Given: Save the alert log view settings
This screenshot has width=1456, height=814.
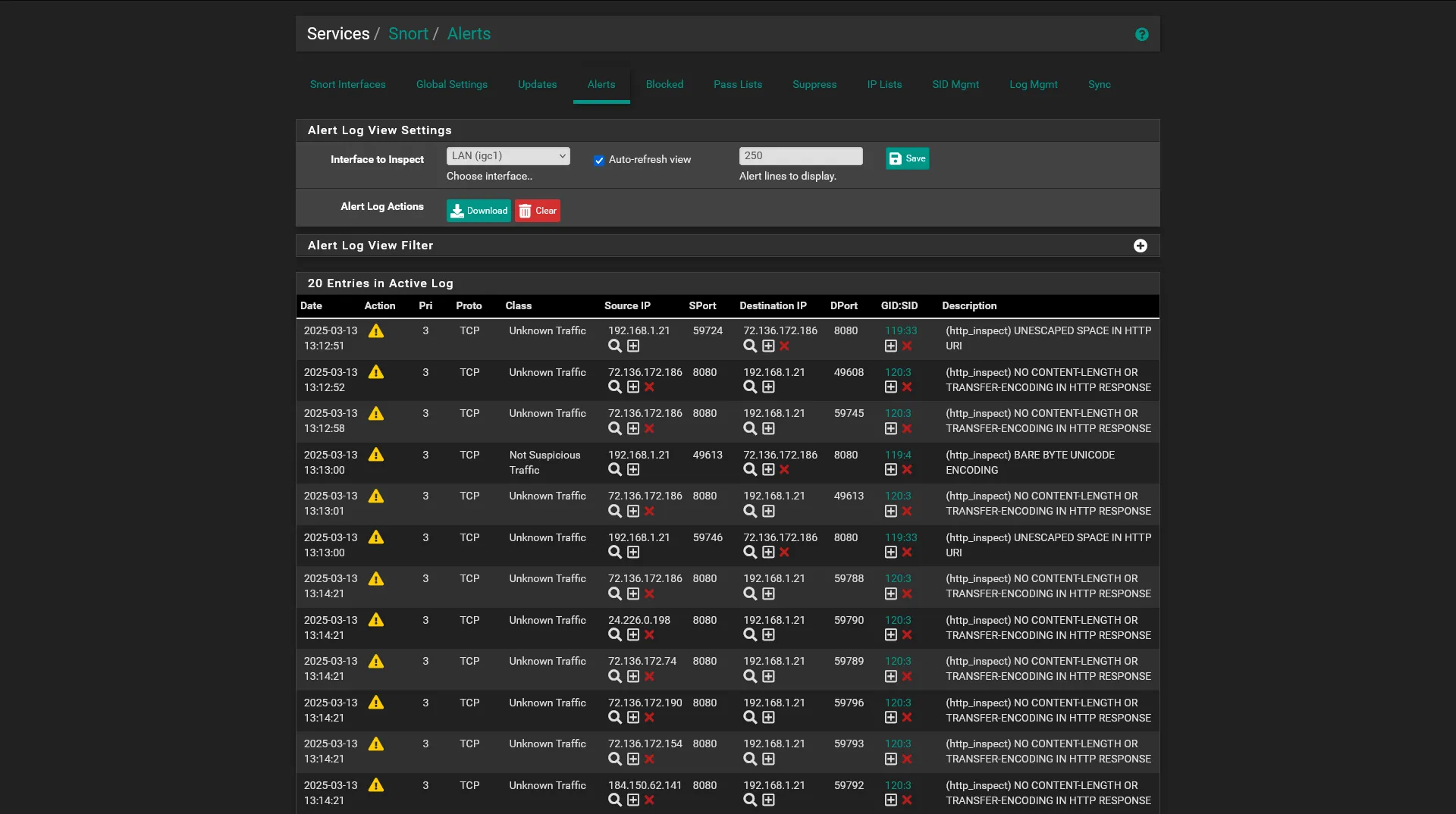Looking at the screenshot, I should [907, 158].
